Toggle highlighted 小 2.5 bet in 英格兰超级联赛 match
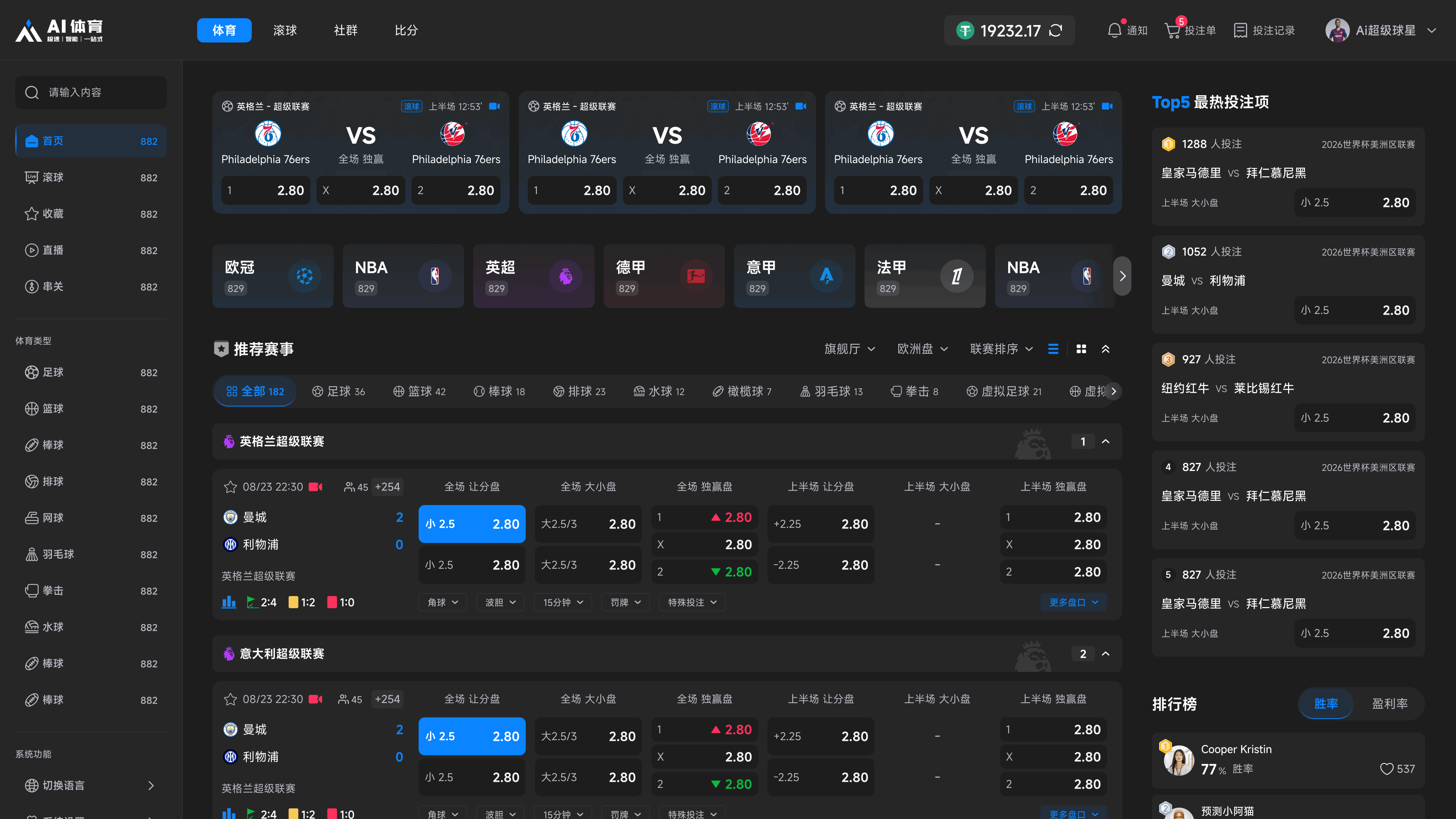Image resolution: width=1456 pixels, height=819 pixels. click(472, 524)
